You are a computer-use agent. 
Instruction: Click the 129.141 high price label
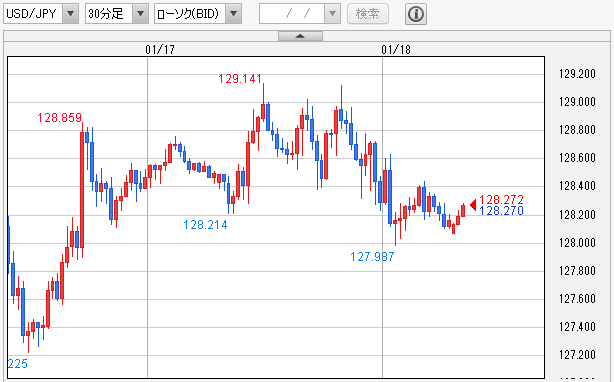coord(240,79)
